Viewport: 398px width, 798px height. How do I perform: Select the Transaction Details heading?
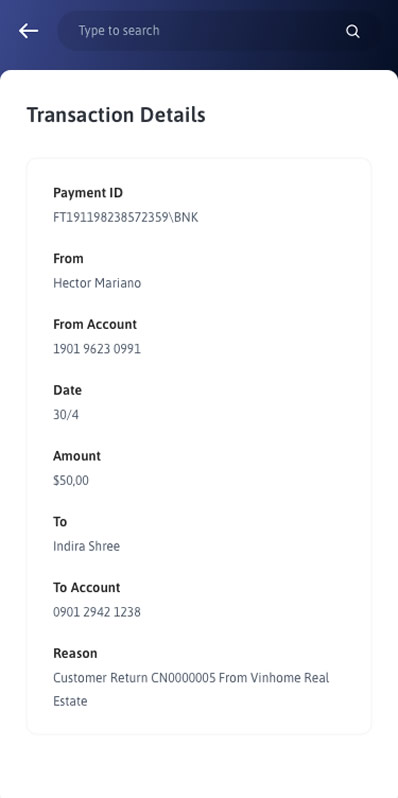click(x=116, y=115)
